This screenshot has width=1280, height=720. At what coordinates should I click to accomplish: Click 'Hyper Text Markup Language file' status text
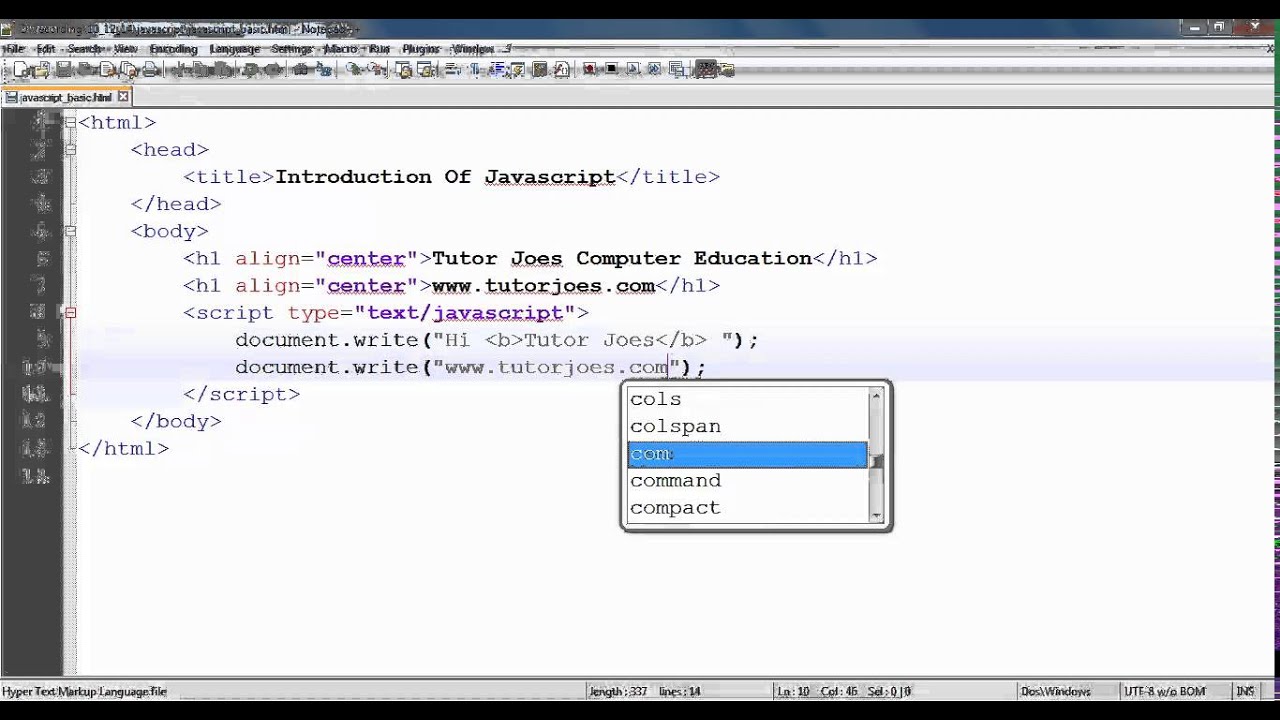(85, 691)
